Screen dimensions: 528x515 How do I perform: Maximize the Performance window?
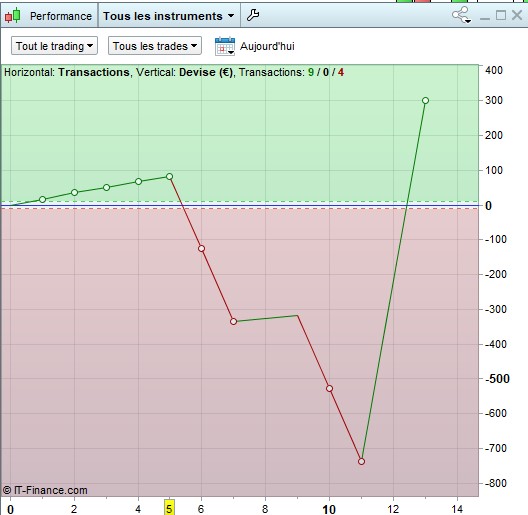501,15
